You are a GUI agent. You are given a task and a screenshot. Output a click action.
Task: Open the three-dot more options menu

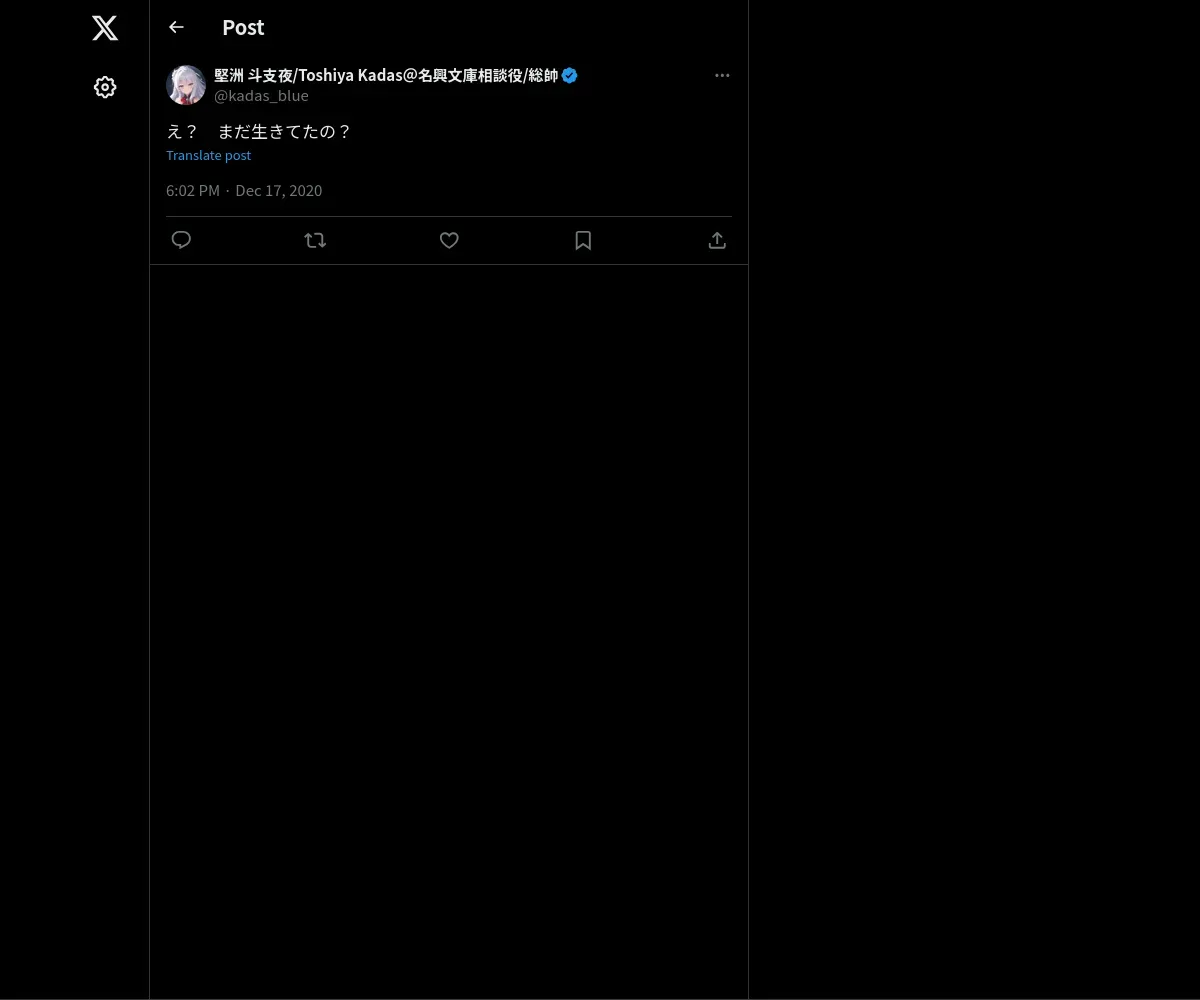[722, 75]
